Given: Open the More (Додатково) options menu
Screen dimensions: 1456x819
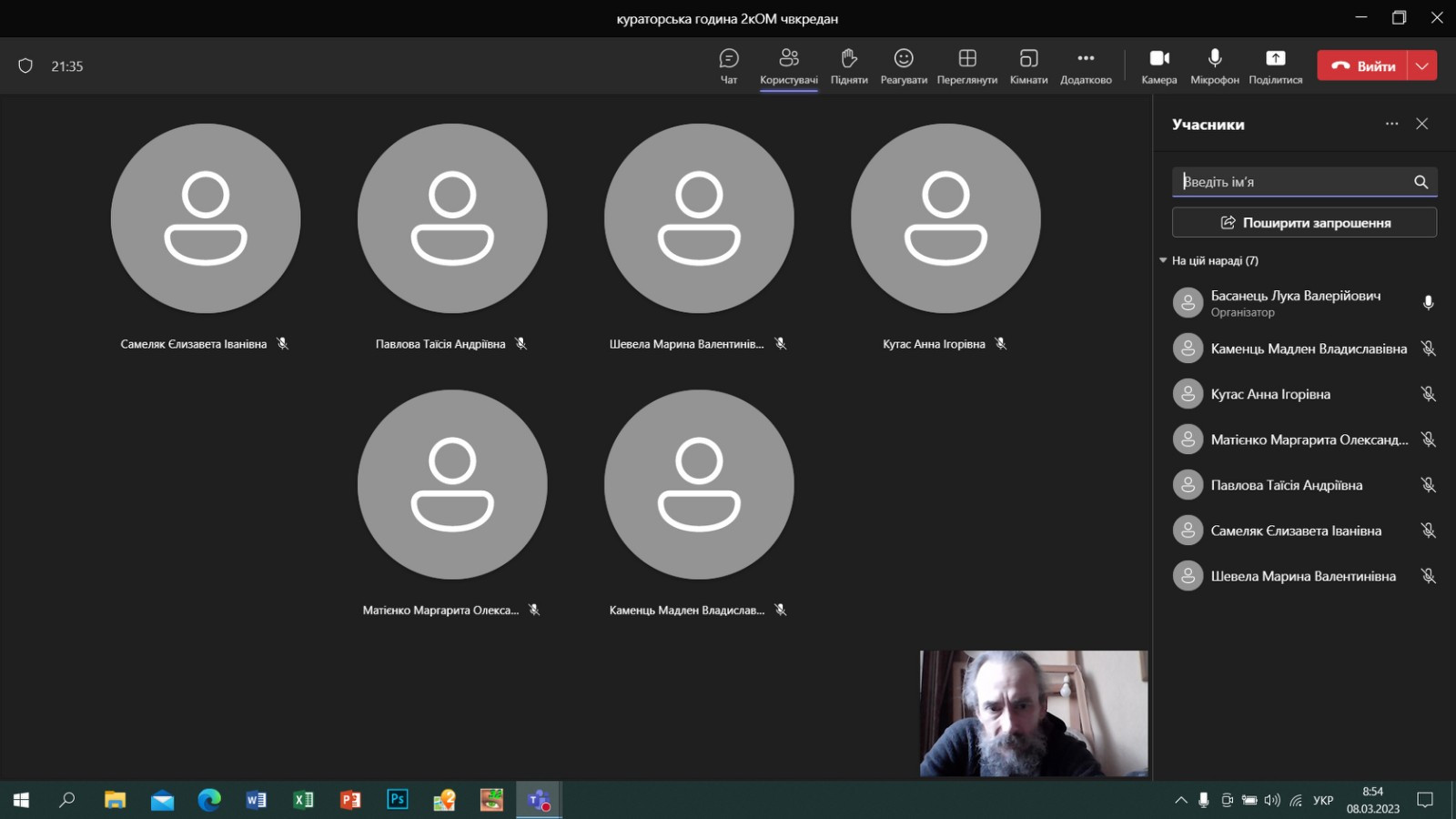Looking at the screenshot, I should pos(1086,59).
